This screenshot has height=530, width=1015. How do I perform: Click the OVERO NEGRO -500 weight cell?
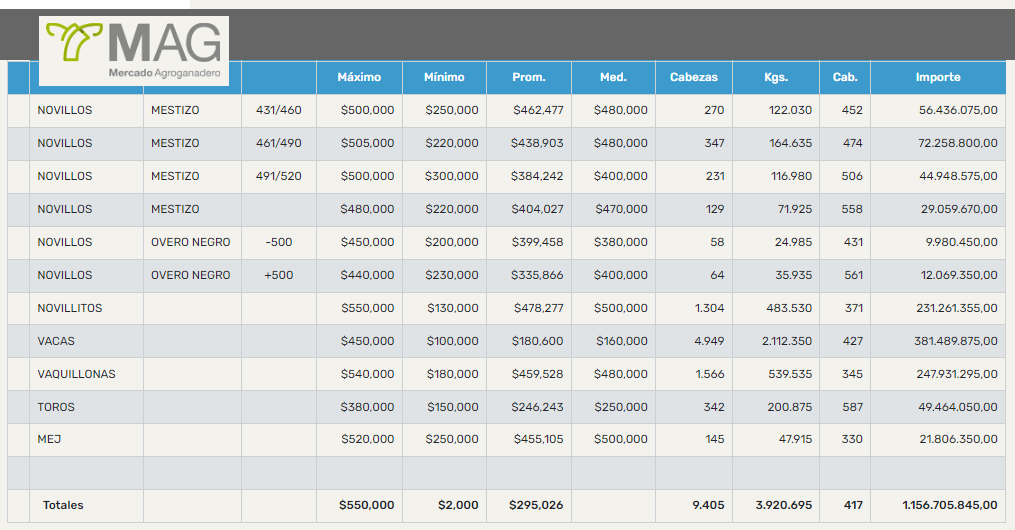coord(278,242)
